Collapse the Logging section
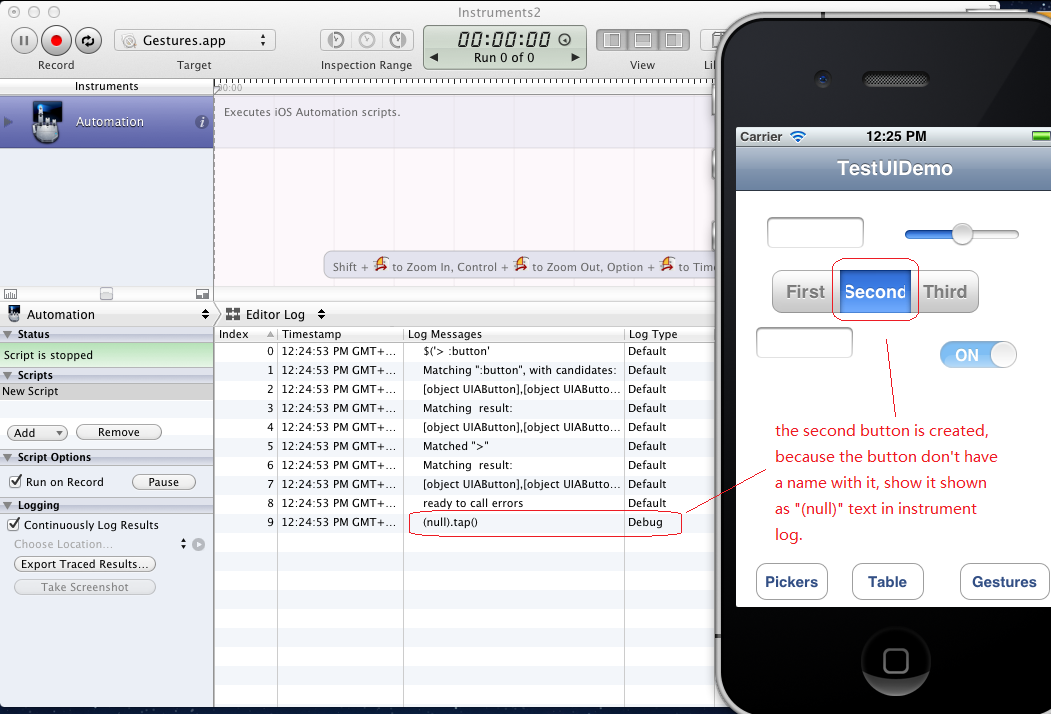The image size is (1051, 714). [7, 505]
